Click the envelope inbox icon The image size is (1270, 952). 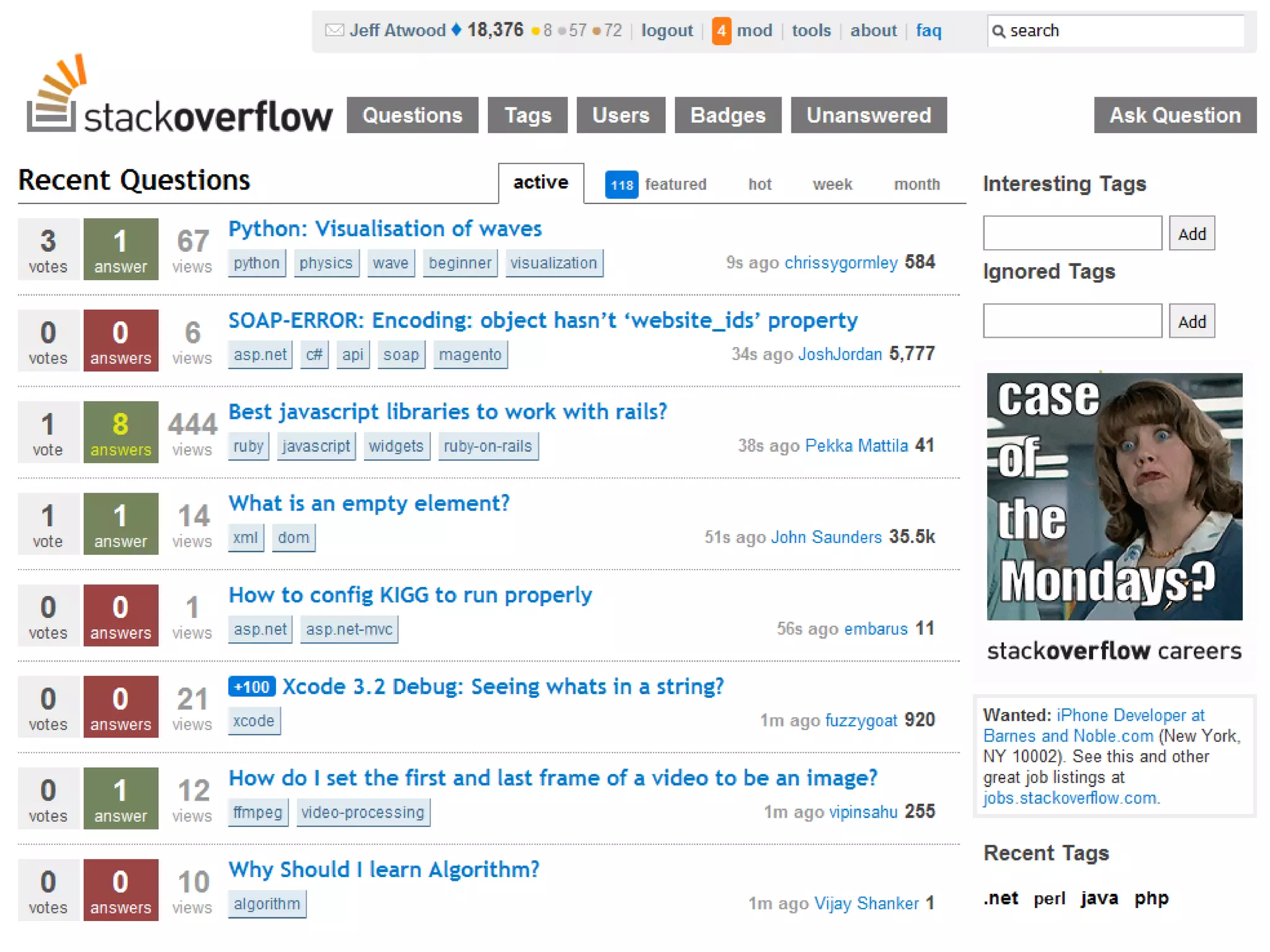click(x=334, y=30)
